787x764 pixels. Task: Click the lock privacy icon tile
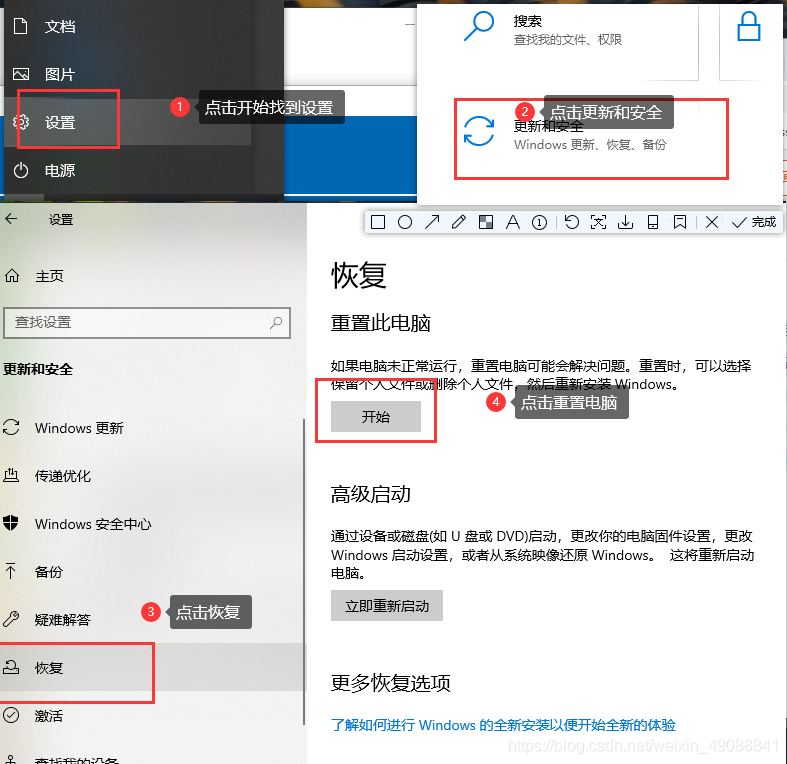point(748,26)
